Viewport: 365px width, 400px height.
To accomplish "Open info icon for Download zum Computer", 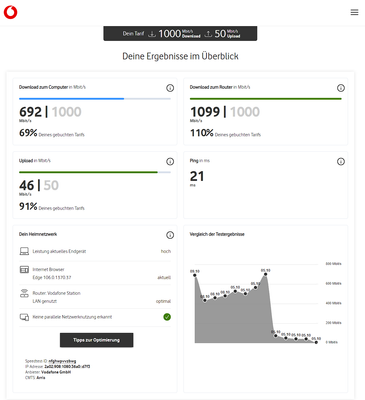I will point(170,88).
